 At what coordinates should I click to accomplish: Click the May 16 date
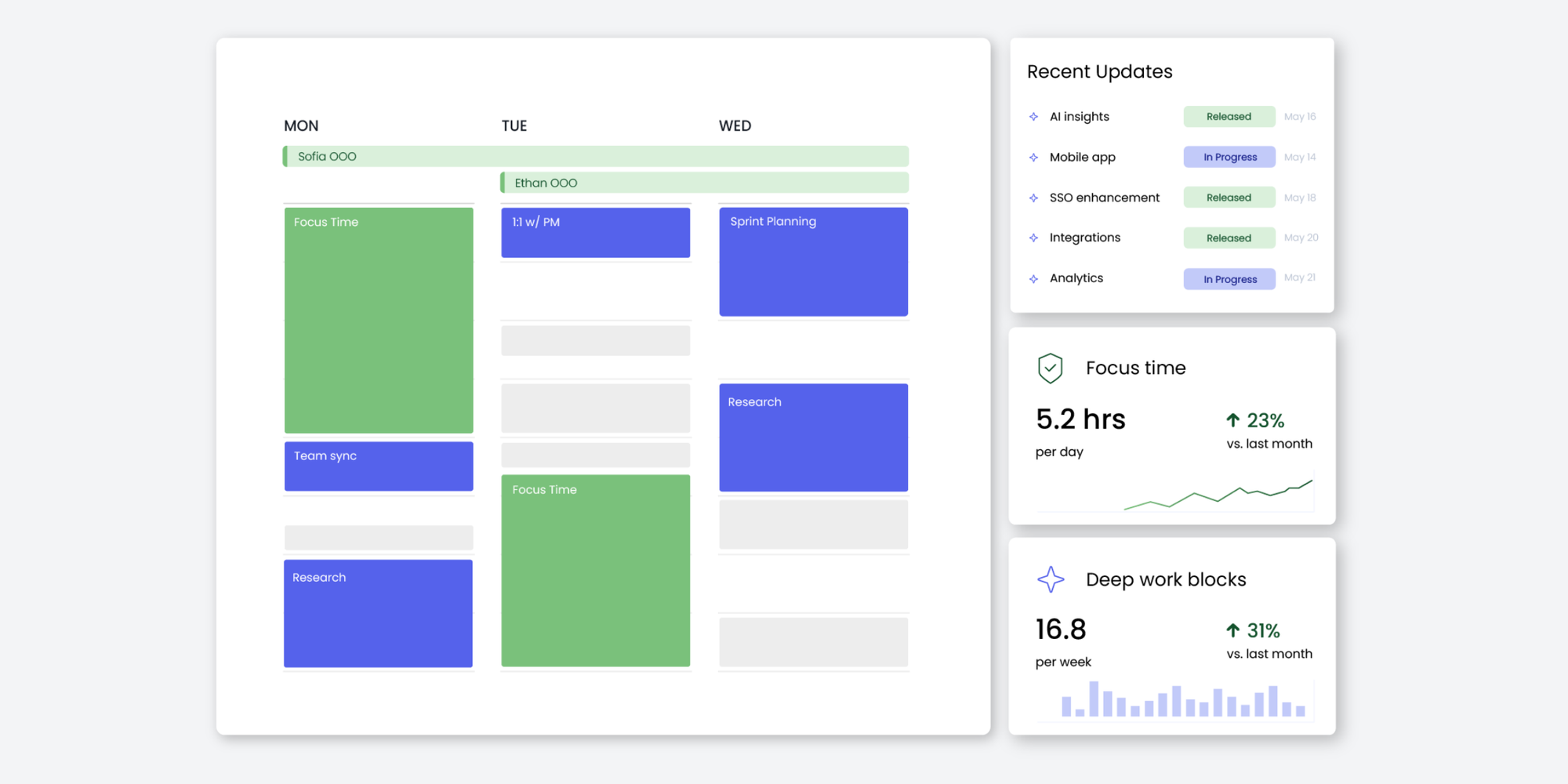[1300, 117]
